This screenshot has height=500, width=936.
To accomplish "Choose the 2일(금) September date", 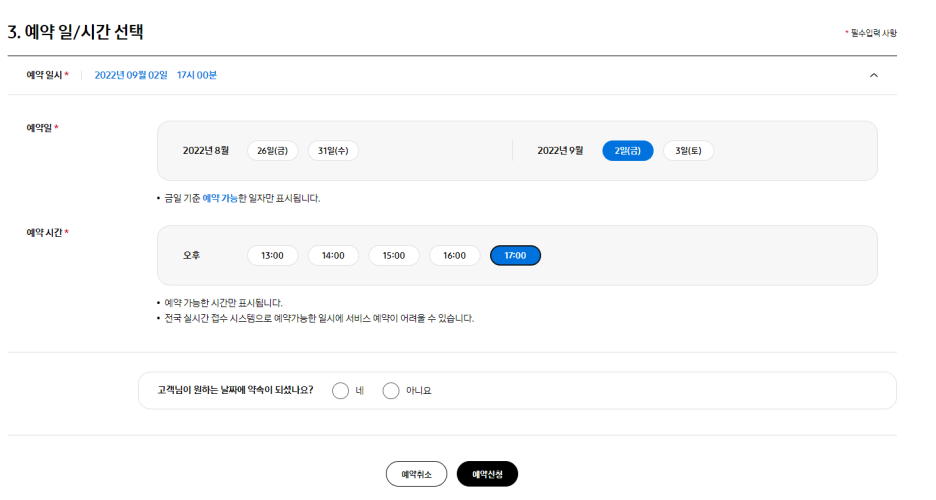I will [x=627, y=150].
